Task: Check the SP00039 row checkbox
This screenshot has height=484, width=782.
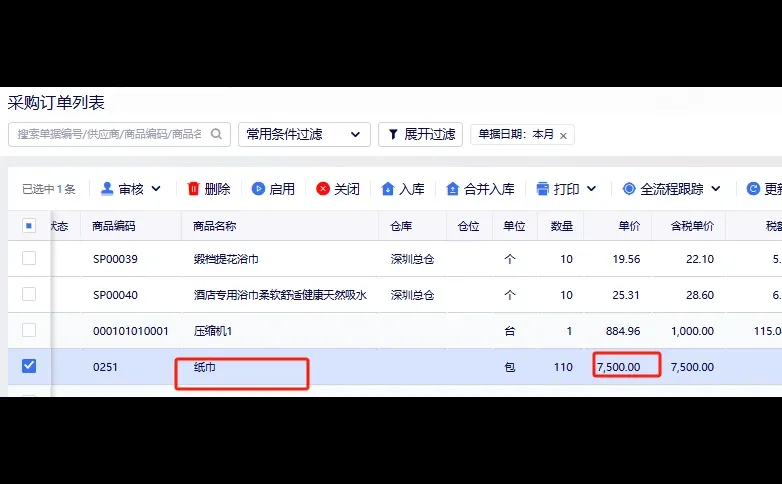Action: pyautogui.click(x=29, y=258)
